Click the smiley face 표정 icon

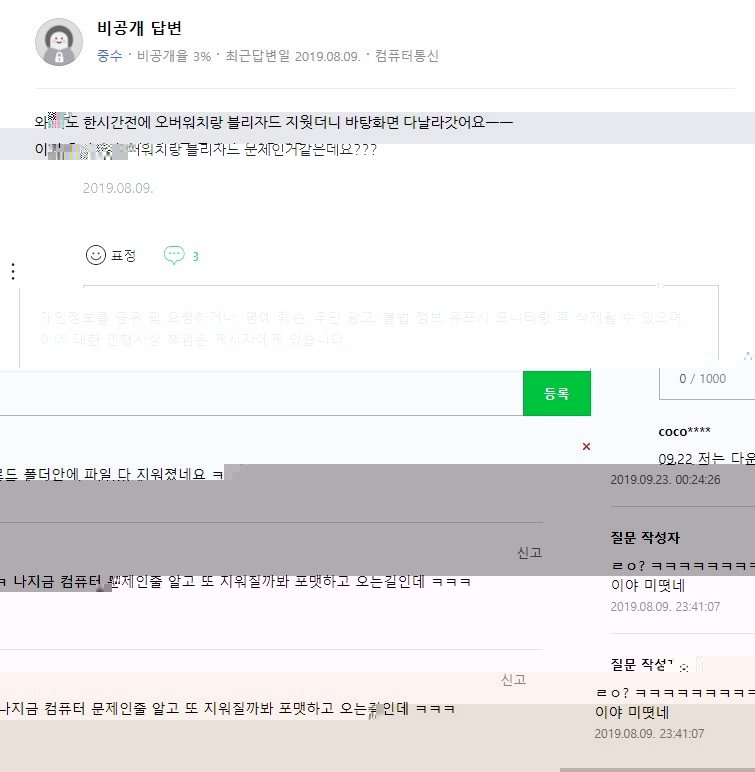pos(96,255)
